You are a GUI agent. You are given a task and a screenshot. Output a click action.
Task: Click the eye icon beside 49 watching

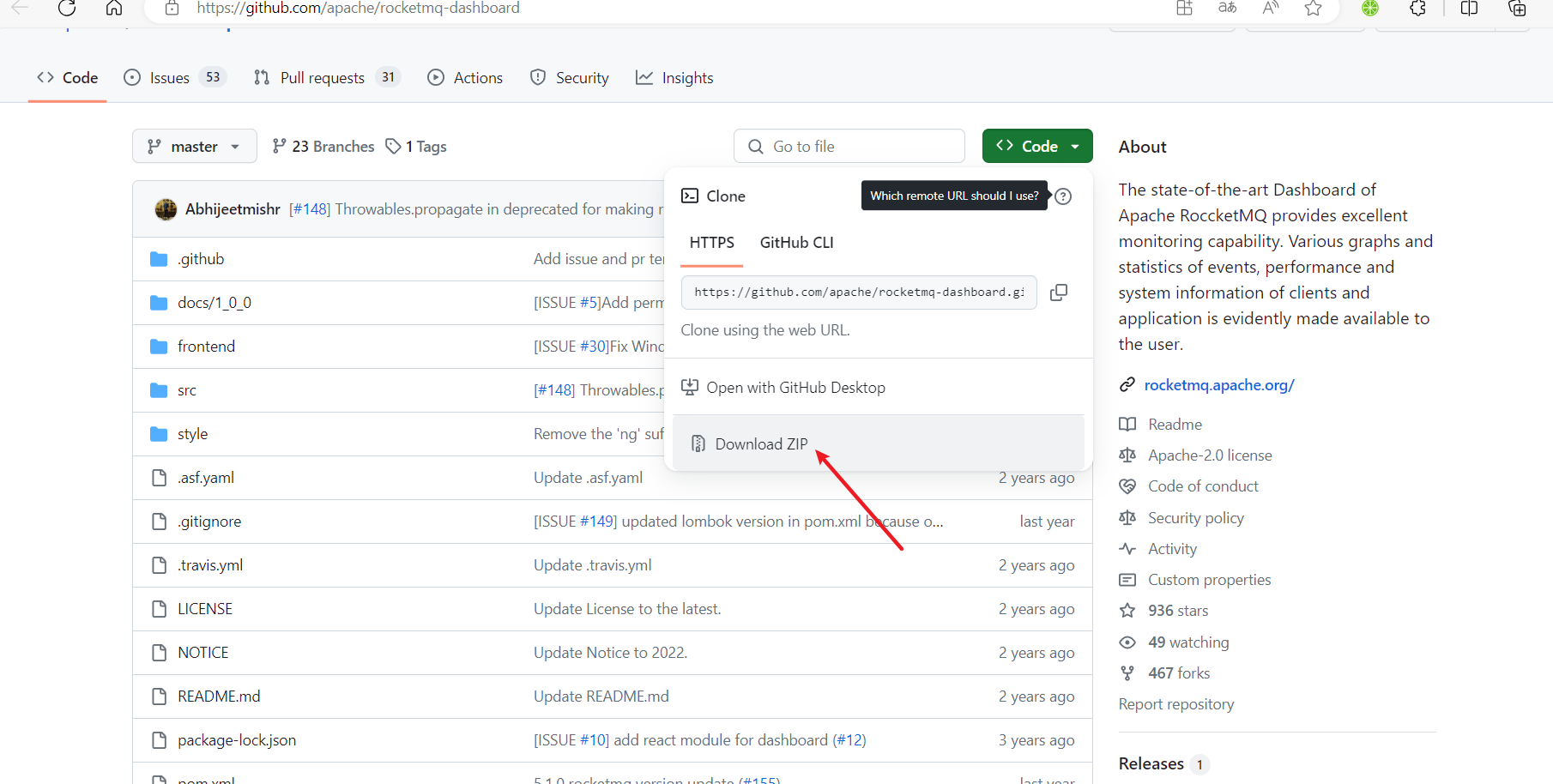[1127, 642]
